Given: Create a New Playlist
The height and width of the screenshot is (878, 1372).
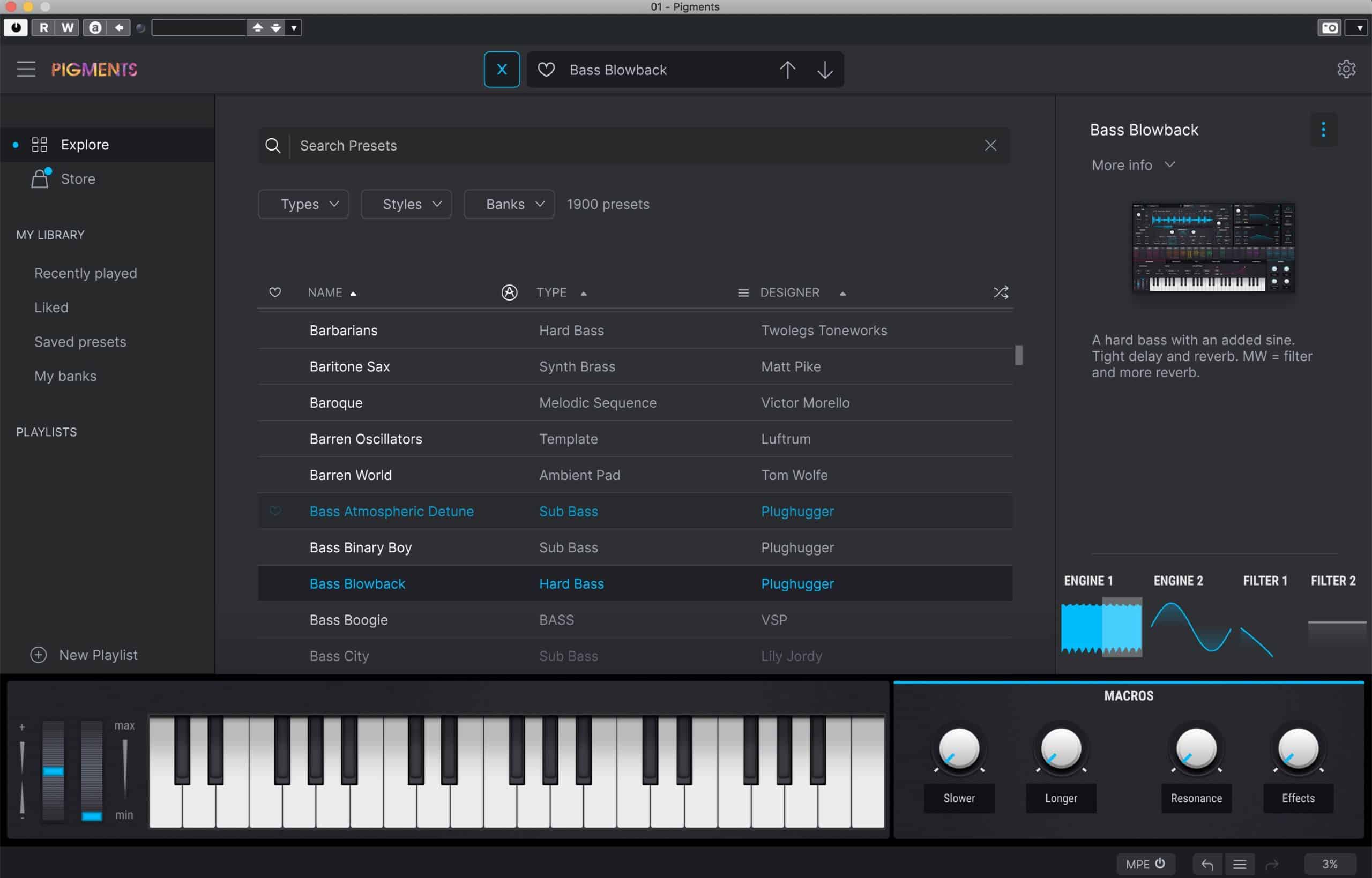Looking at the screenshot, I should (x=84, y=655).
